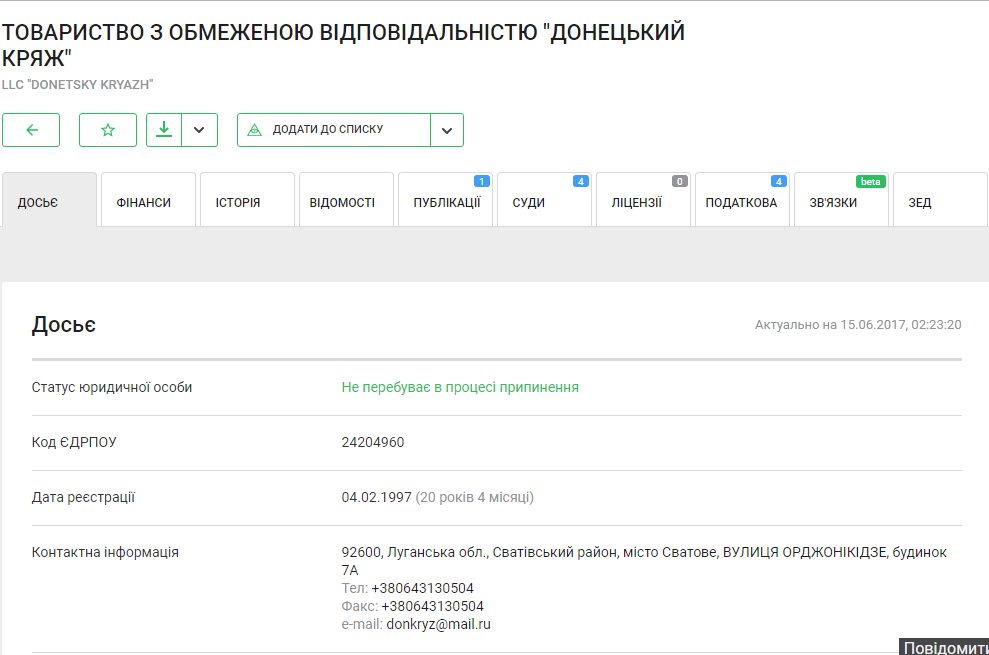Click the phone number after Тел:

point(422,588)
